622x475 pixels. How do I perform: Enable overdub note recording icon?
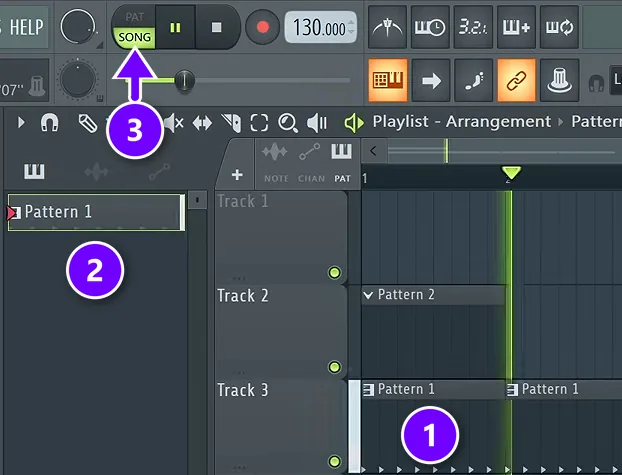tap(516, 27)
